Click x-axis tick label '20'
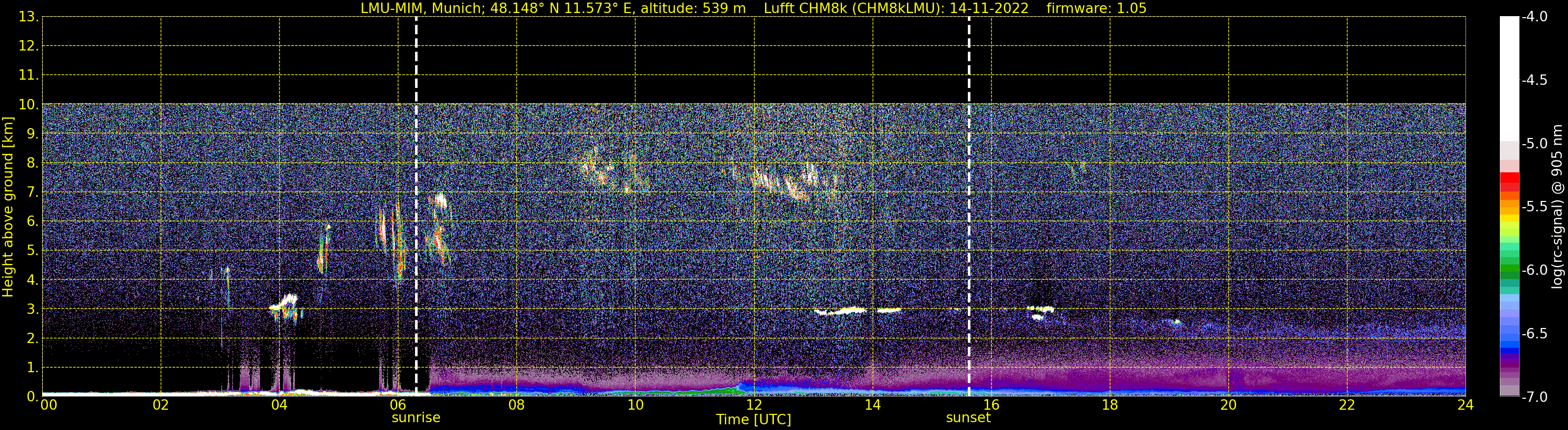Viewport: 1568px width, 430px height. [x=1229, y=405]
